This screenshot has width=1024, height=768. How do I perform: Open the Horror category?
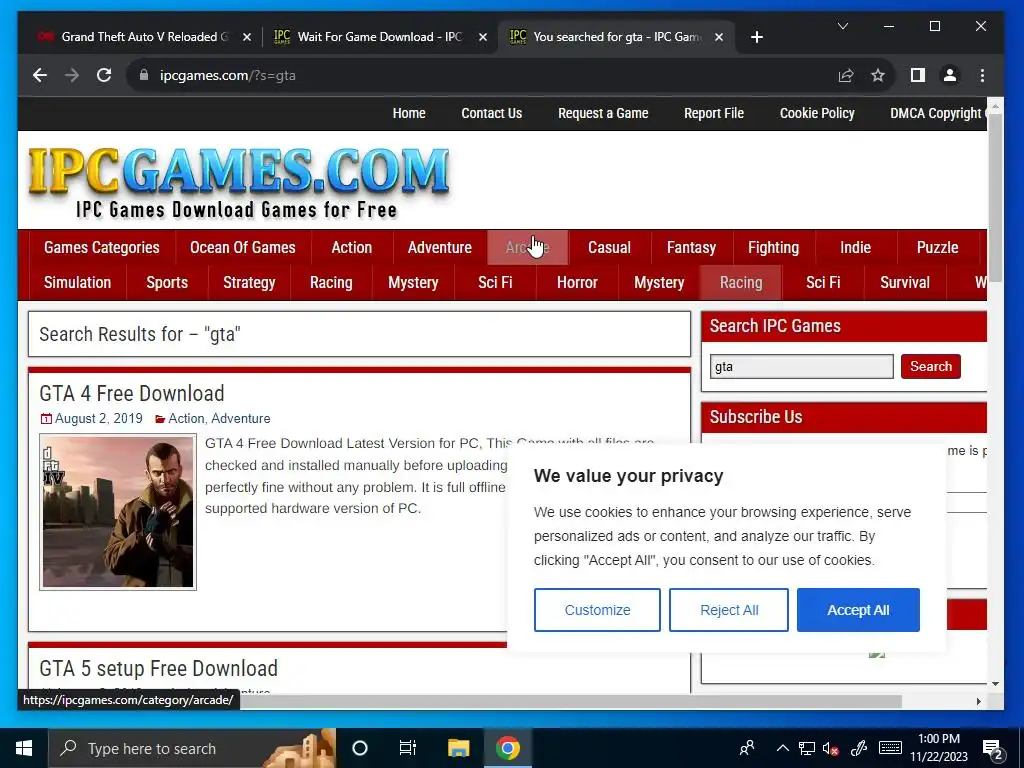(577, 283)
